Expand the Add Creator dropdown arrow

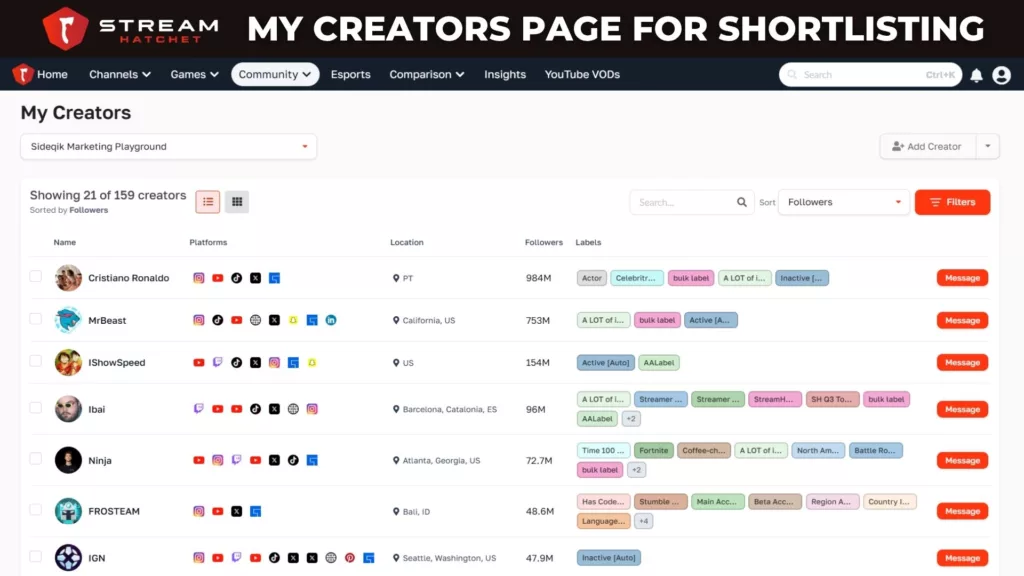point(987,146)
